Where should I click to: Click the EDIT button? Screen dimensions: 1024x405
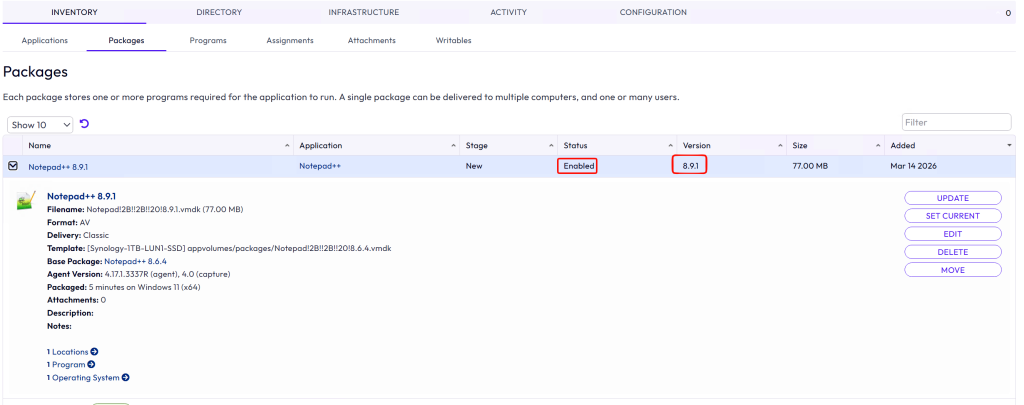(953, 234)
